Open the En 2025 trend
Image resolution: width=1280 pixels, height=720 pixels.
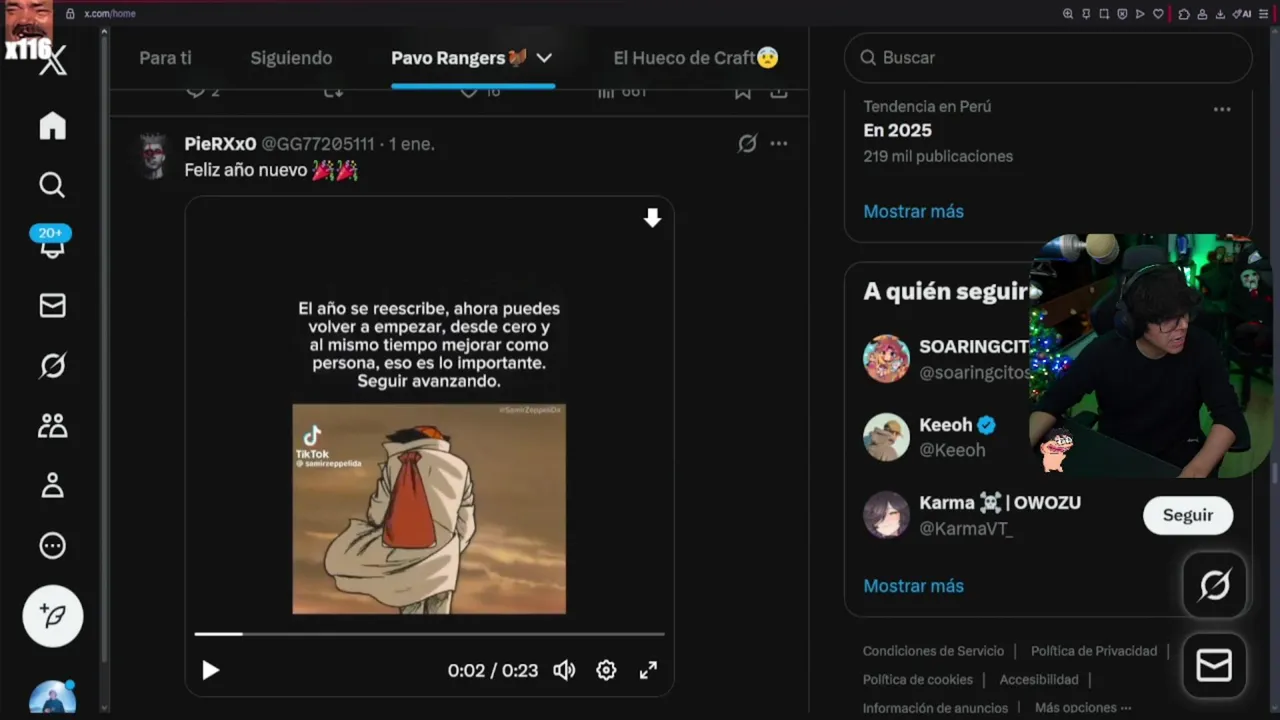(x=898, y=130)
